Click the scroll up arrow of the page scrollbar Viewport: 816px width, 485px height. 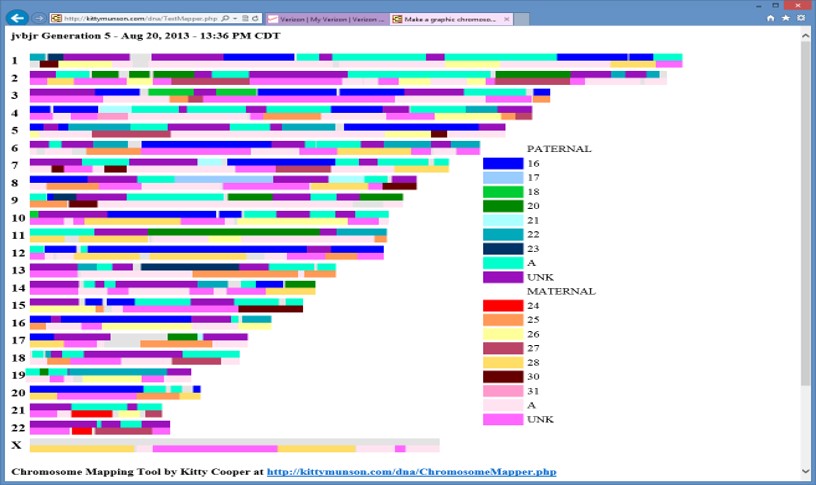click(x=807, y=33)
